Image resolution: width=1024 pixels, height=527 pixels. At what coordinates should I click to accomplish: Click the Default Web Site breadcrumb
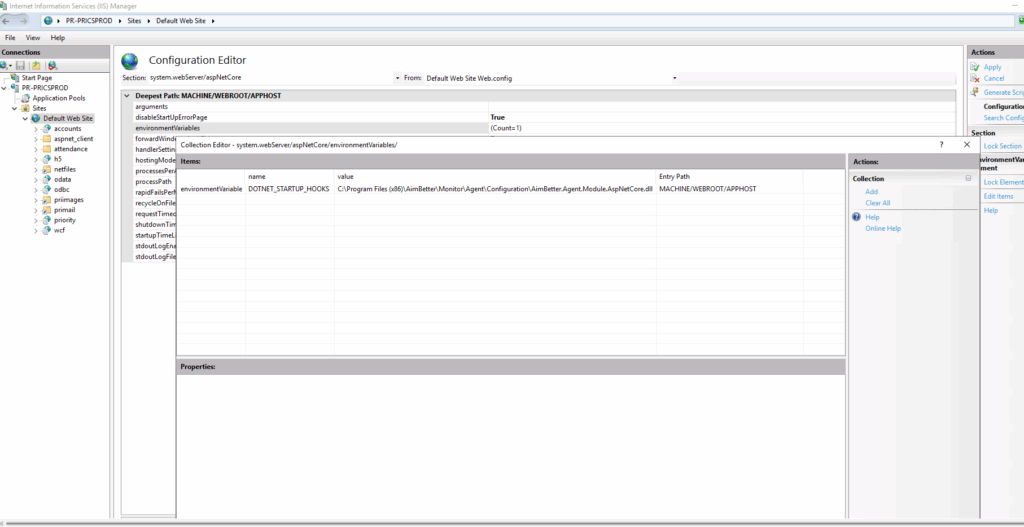coord(182,21)
